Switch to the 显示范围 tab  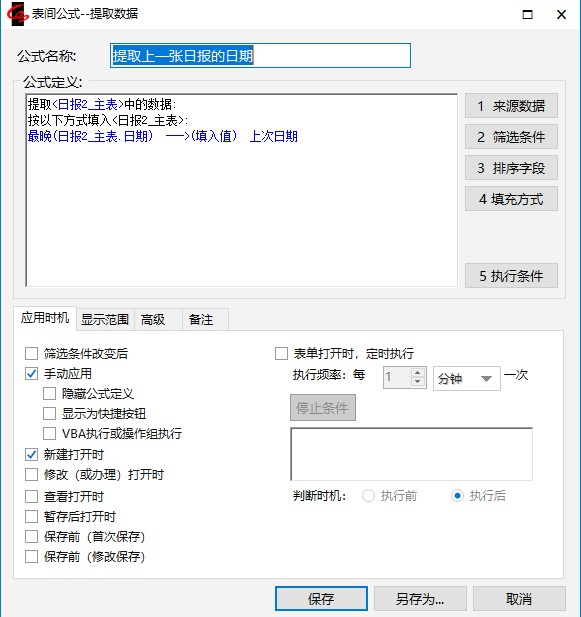point(105,320)
